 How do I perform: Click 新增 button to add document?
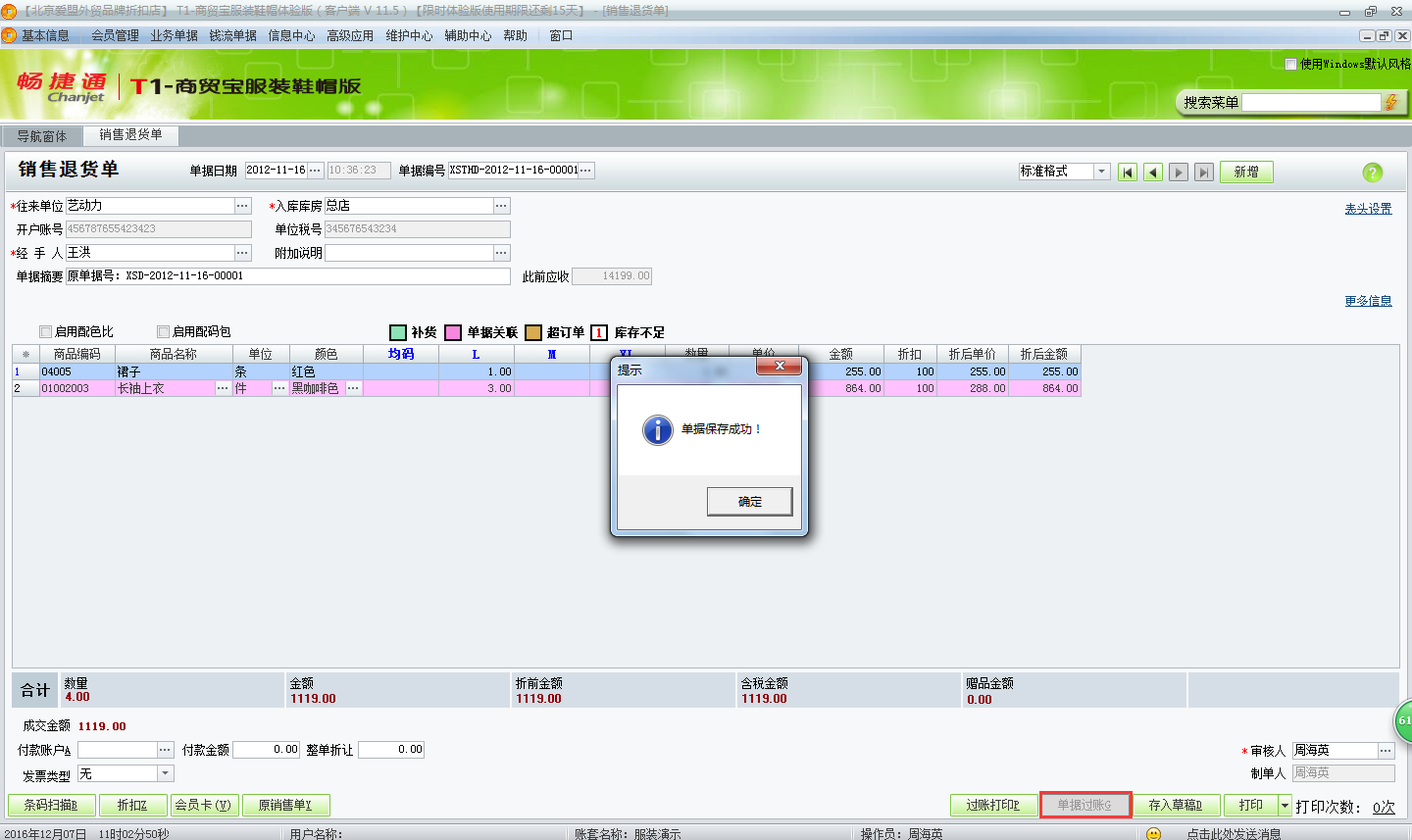1246,173
